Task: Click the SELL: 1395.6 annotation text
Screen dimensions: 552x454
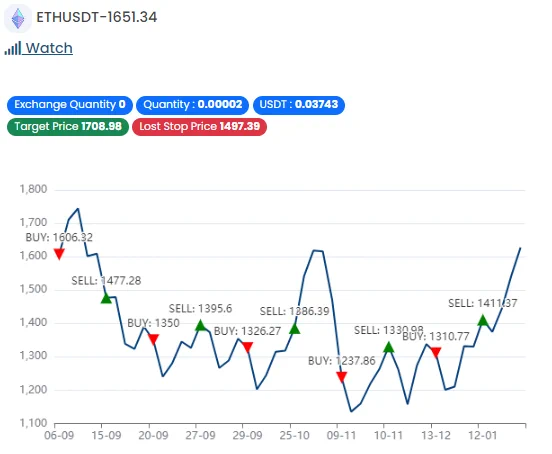Action: click(x=200, y=309)
